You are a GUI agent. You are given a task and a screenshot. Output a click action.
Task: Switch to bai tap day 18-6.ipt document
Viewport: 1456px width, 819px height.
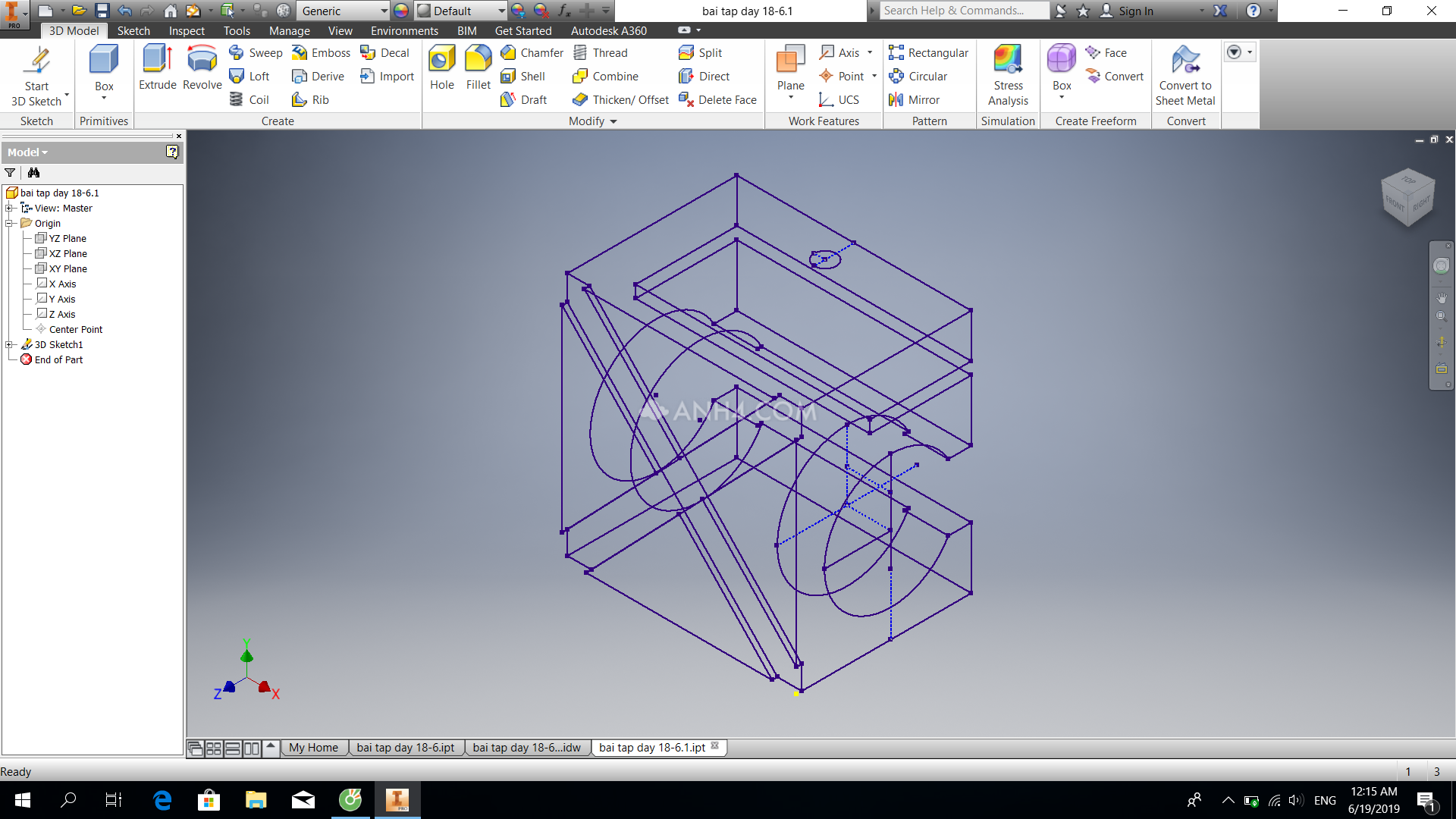[406, 748]
